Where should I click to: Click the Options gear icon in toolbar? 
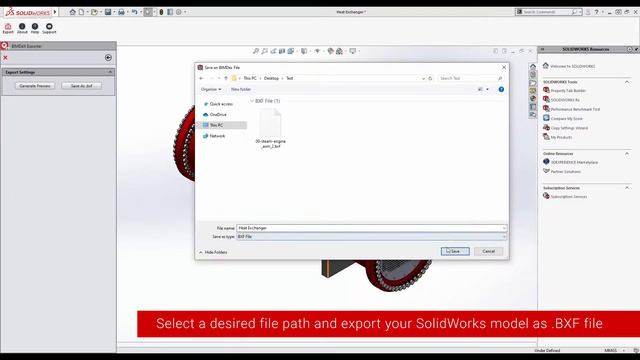178,12
